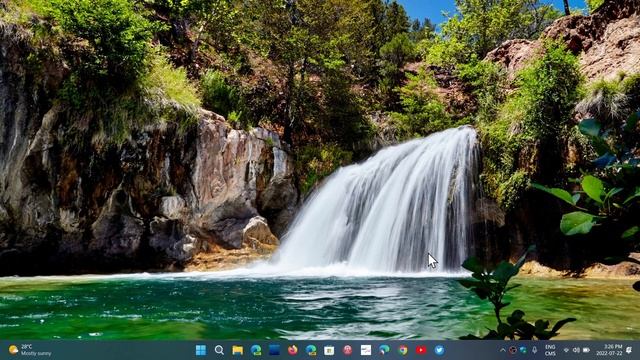Open the Windows Start menu
The width and height of the screenshot is (640, 360).
[x=201, y=350]
